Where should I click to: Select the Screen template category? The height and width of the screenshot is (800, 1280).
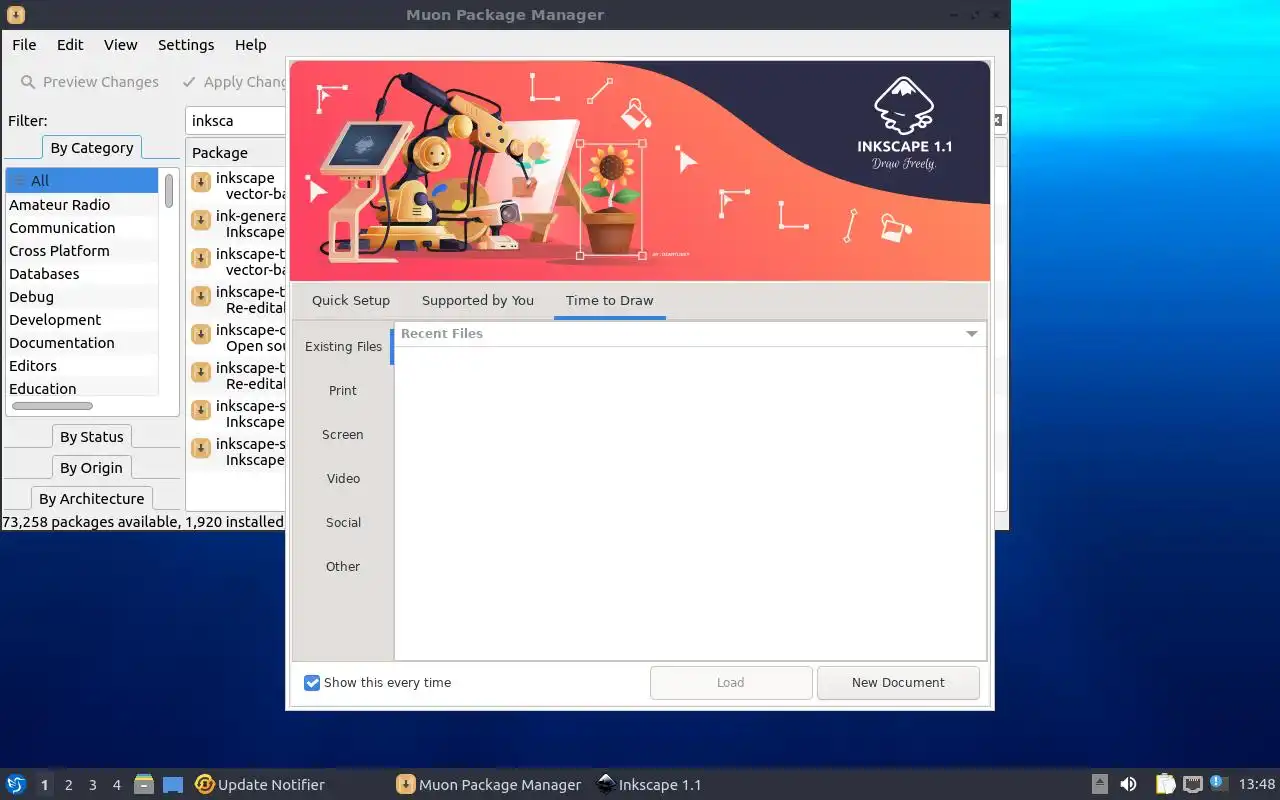(x=343, y=435)
